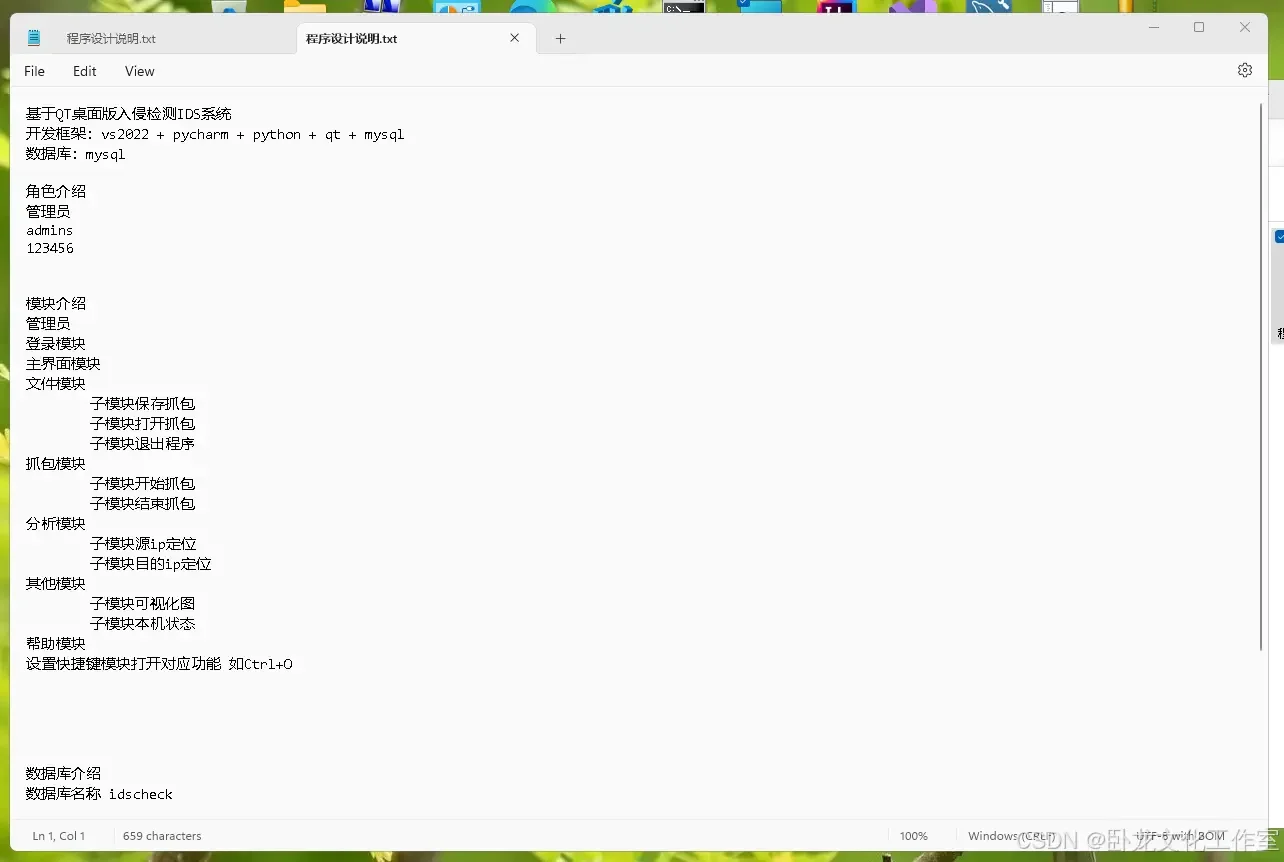
Task: Click the Notepad app icon in title bar
Action: [x=34, y=38]
